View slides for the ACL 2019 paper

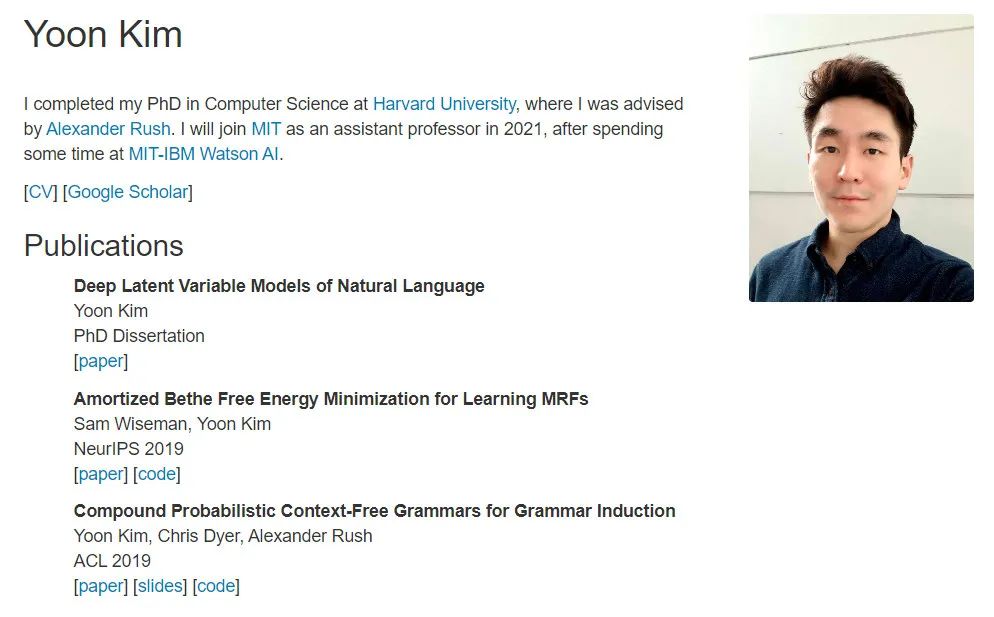coord(160,586)
